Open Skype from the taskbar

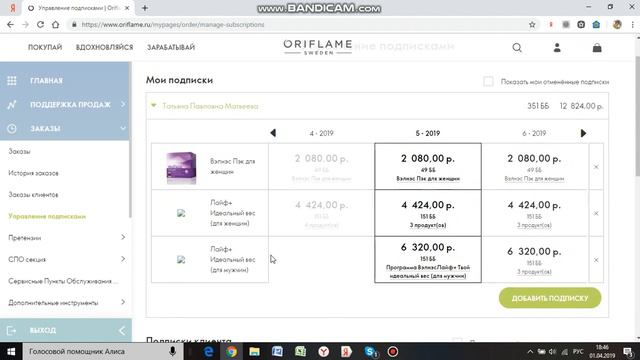pyautogui.click(x=370, y=351)
